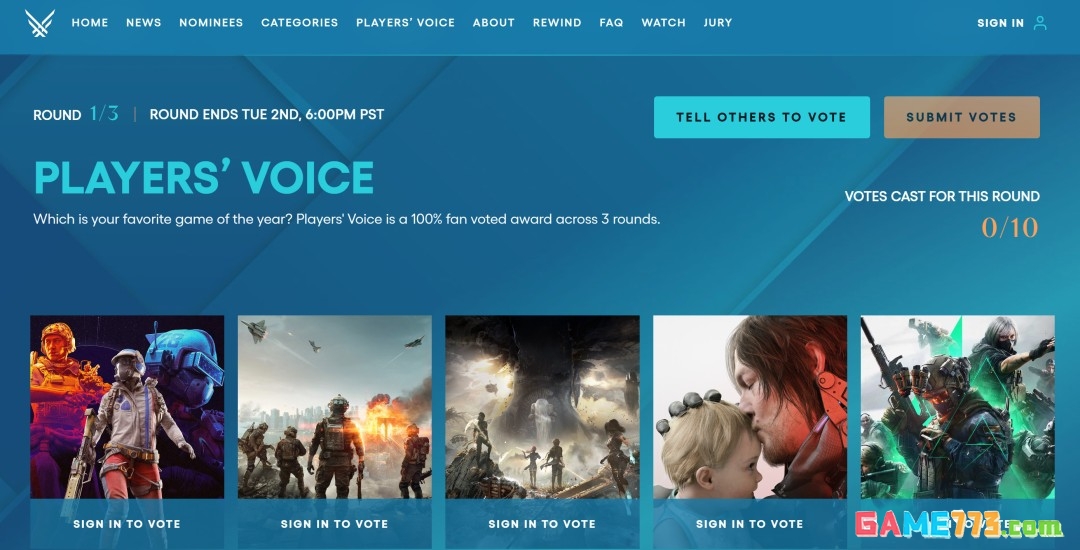Image resolution: width=1080 pixels, height=550 pixels.
Task: Click the user profile icon beside Sign In
Action: coord(1040,23)
